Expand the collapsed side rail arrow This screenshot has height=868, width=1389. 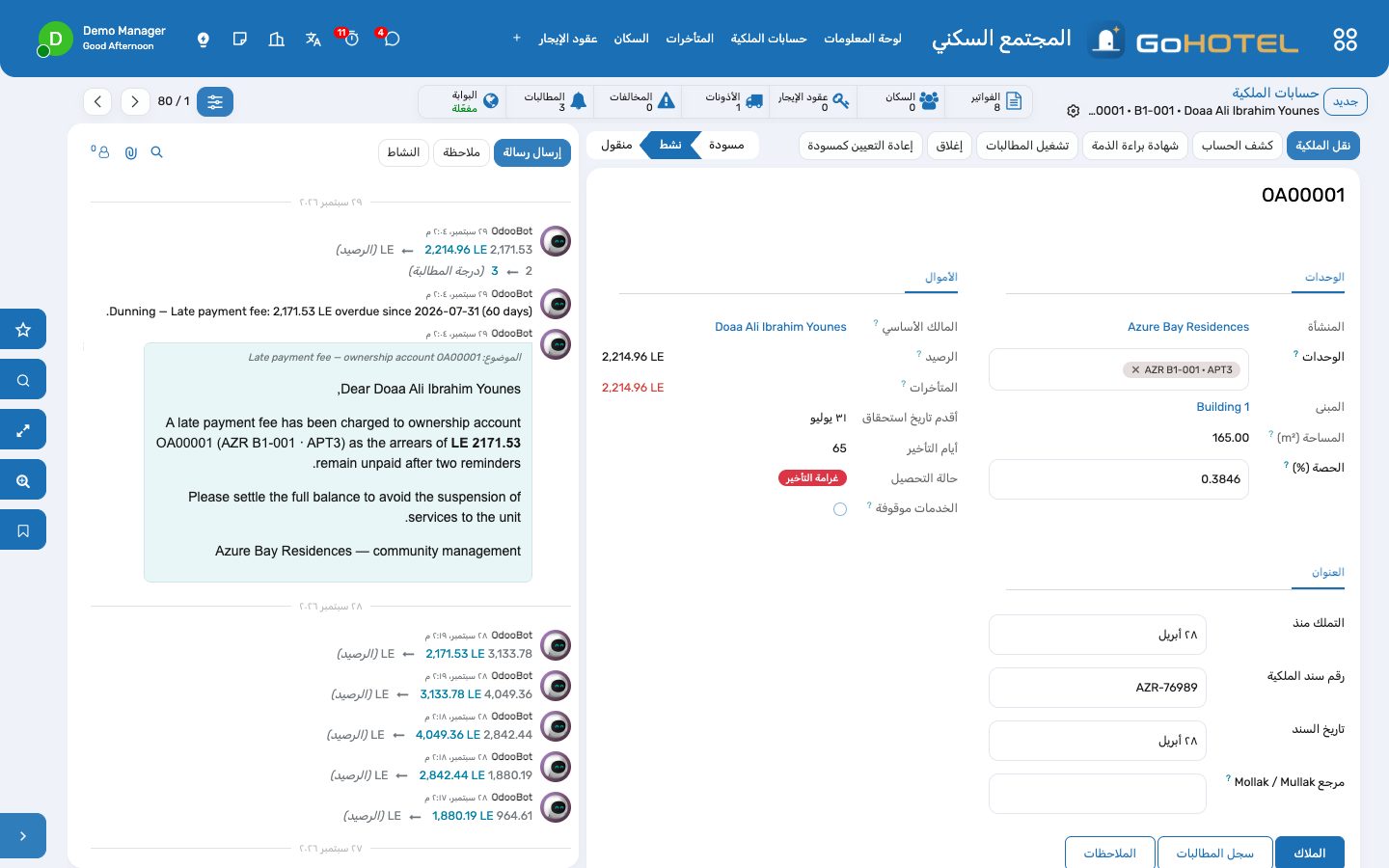23,836
